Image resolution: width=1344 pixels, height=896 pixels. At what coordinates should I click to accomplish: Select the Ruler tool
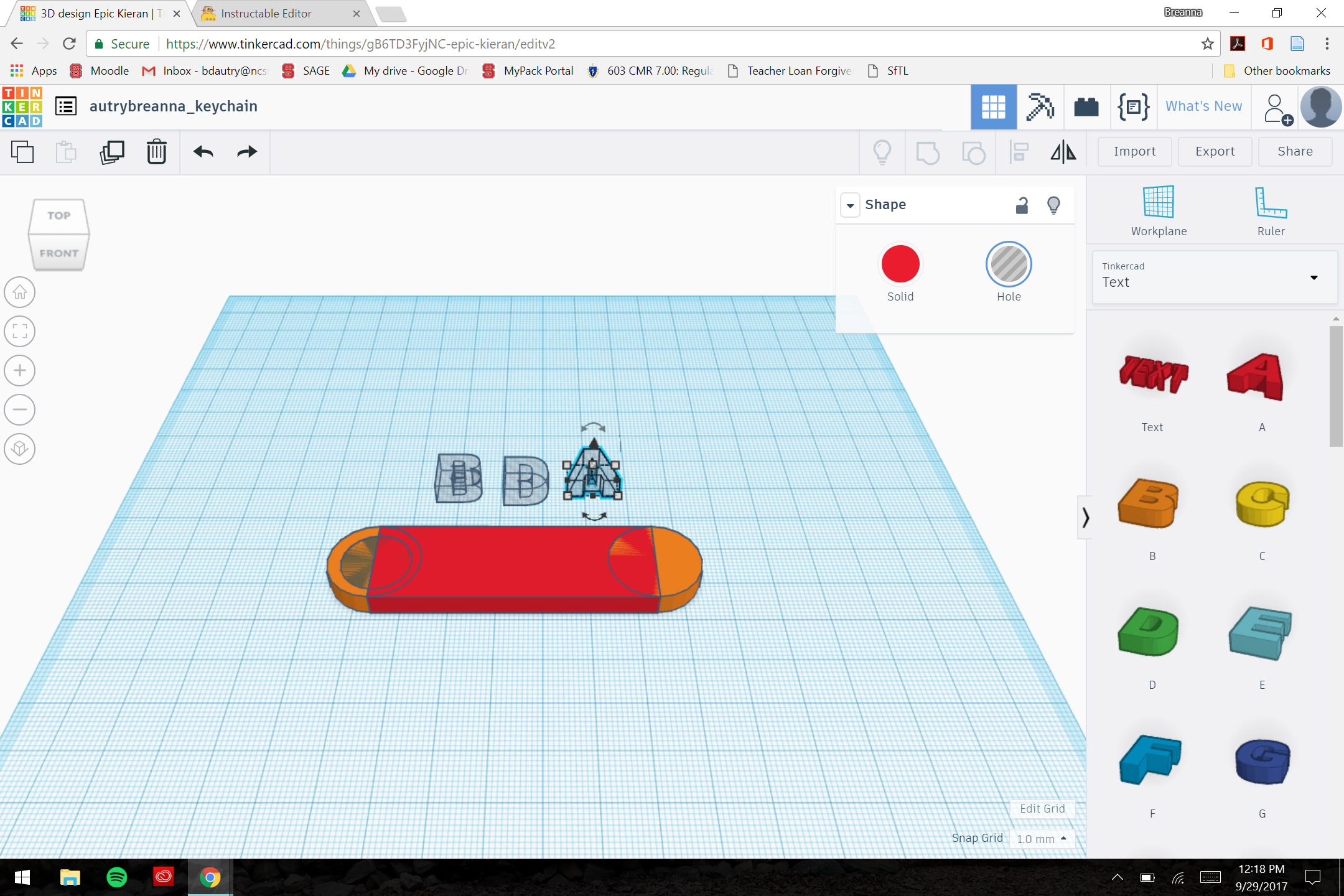coord(1271,212)
